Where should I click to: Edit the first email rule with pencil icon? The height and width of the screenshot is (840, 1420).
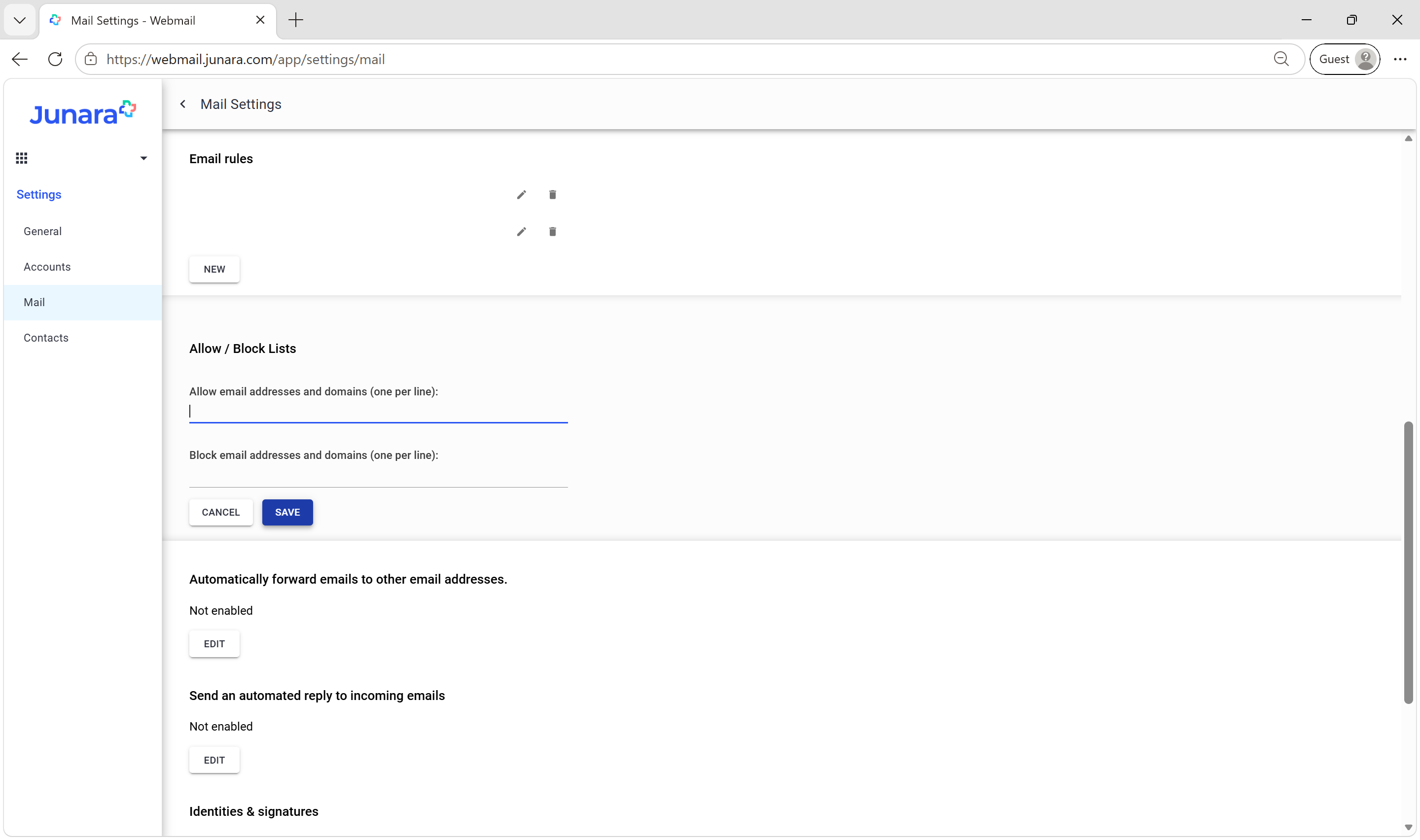(x=521, y=195)
